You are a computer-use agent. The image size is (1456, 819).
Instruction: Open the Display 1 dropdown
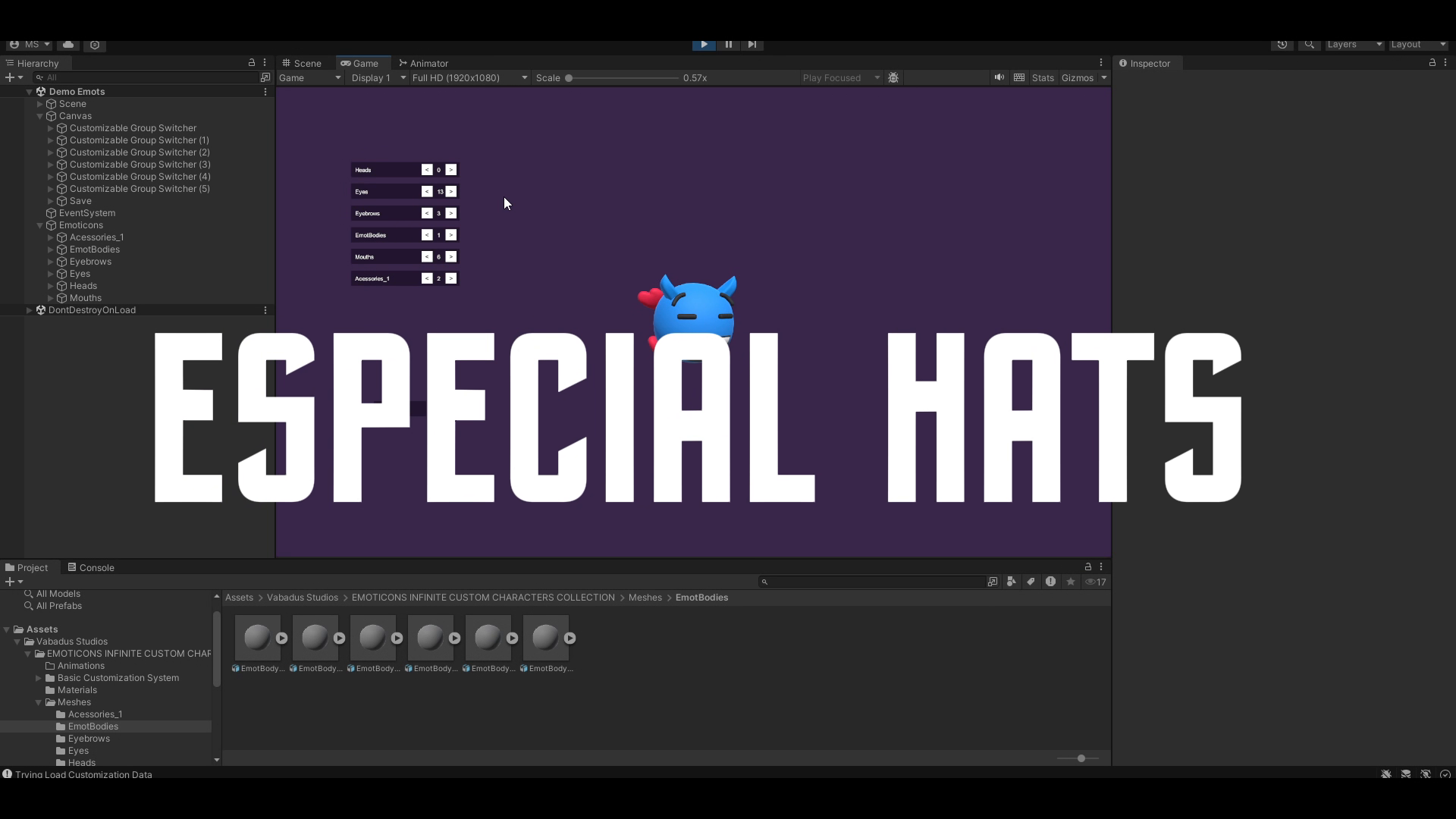pyautogui.click(x=378, y=78)
